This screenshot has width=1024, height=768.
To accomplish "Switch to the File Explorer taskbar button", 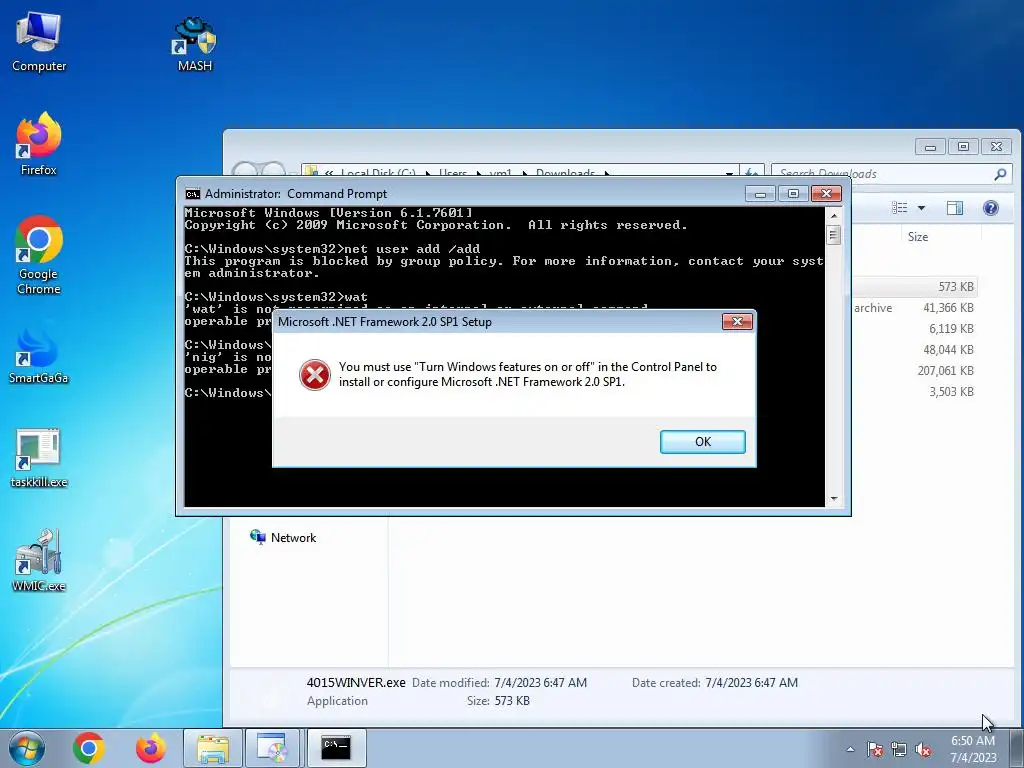I will pos(213,748).
